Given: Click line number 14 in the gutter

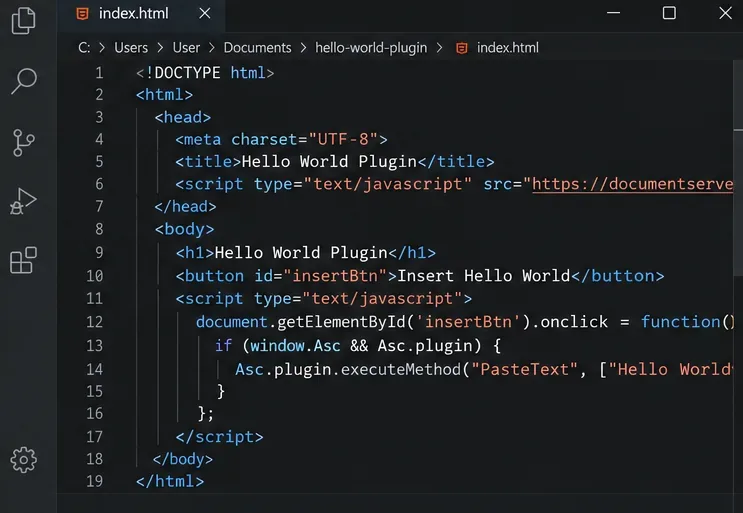Looking at the screenshot, I should point(95,369).
